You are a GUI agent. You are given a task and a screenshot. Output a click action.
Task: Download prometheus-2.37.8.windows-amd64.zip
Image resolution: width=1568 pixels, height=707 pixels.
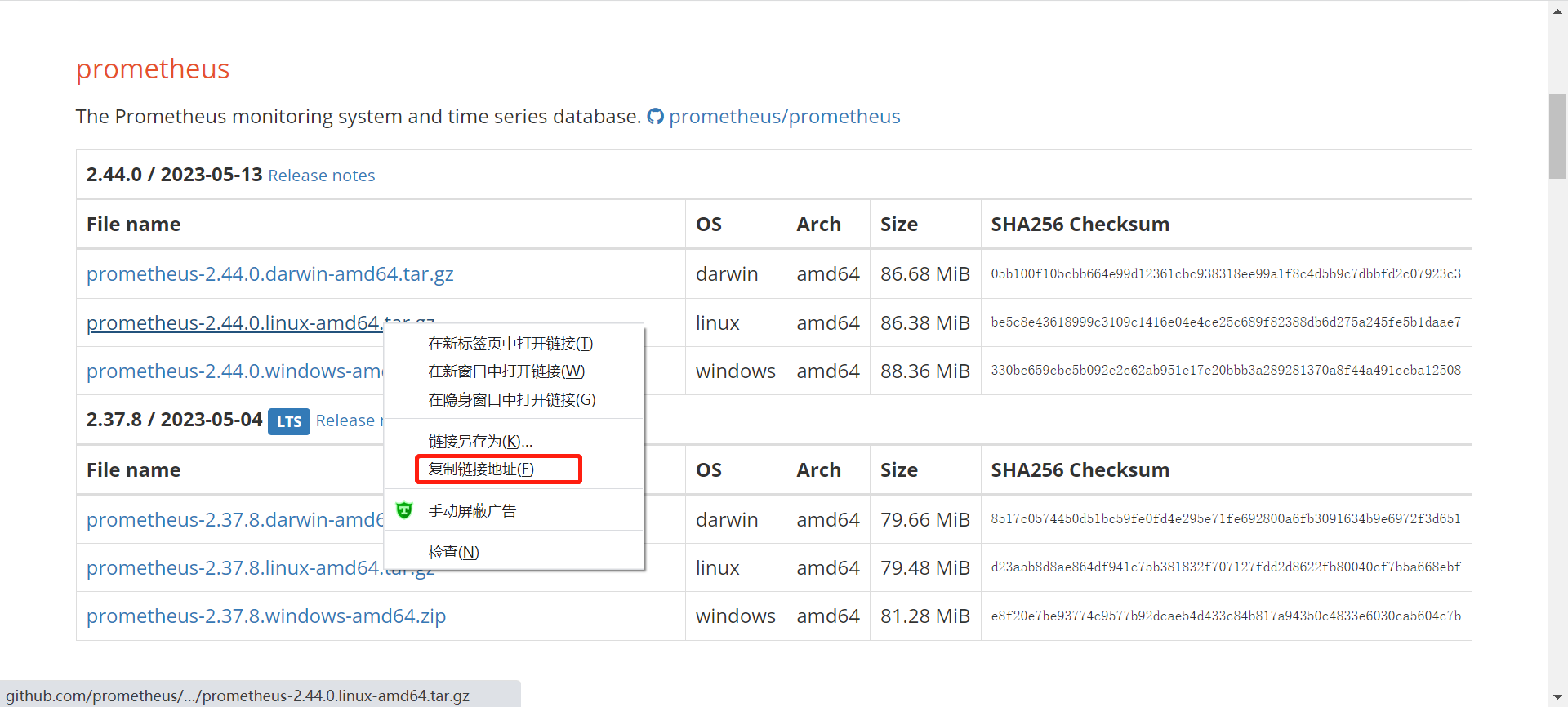coord(266,616)
